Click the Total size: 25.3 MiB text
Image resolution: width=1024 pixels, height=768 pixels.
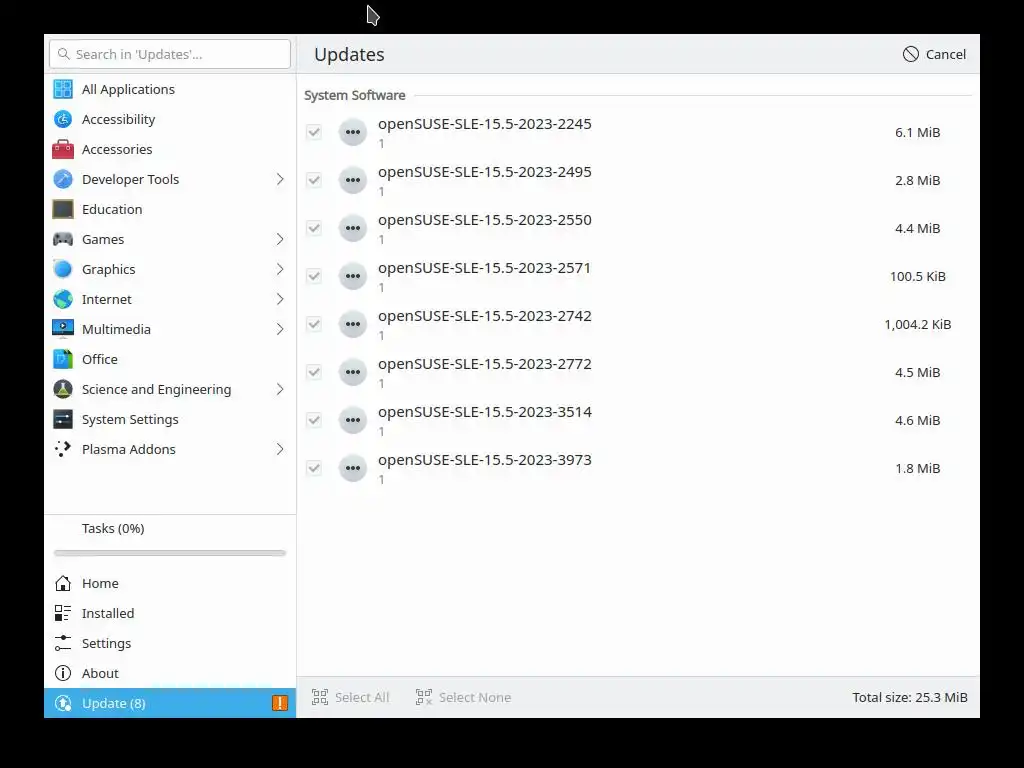click(910, 697)
